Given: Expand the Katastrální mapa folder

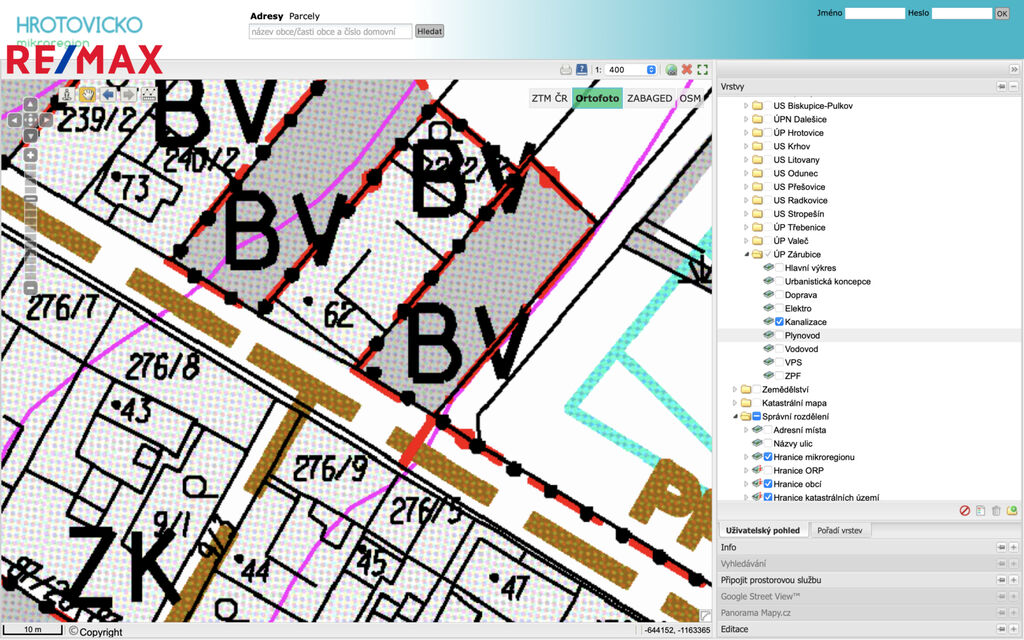Looking at the screenshot, I should [x=735, y=403].
